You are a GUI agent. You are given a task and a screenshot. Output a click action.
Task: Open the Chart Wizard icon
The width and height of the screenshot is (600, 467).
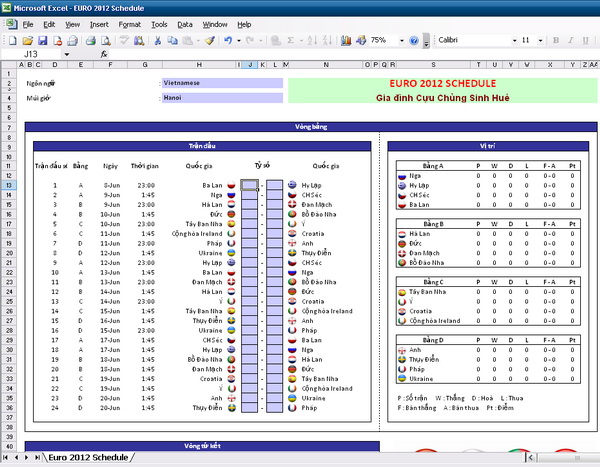click(348, 40)
